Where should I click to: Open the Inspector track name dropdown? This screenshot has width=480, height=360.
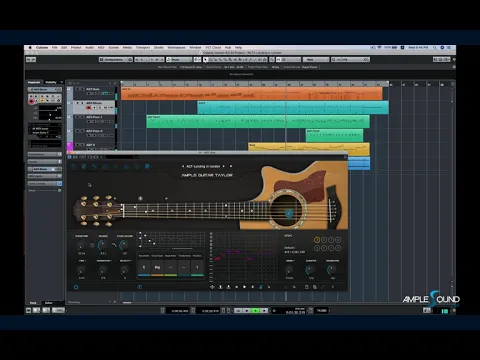coord(45,90)
